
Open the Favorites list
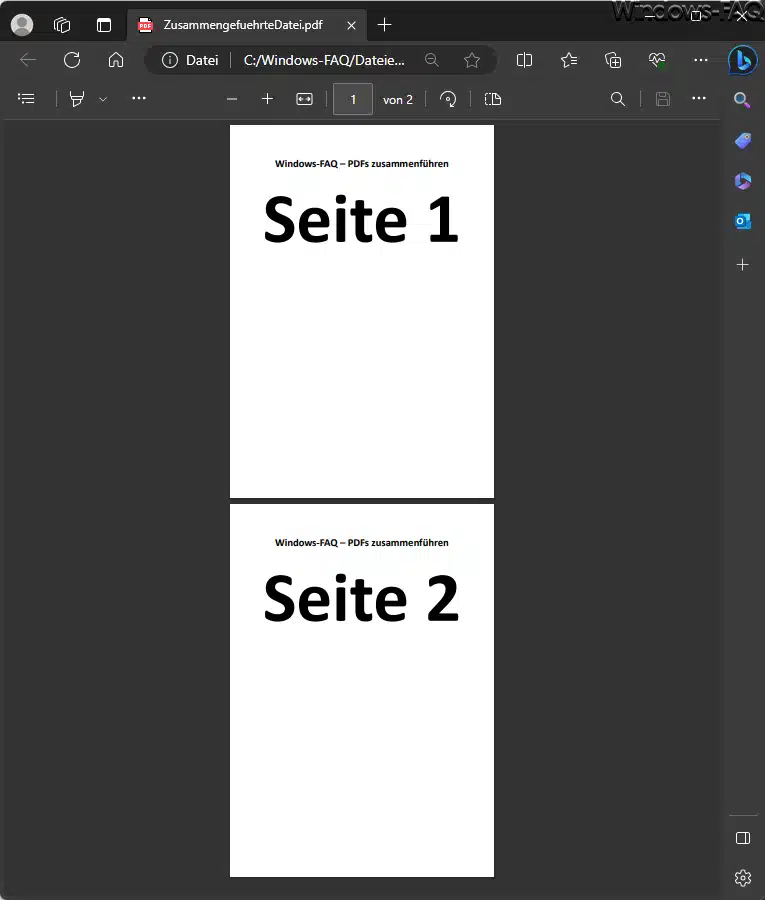(569, 60)
